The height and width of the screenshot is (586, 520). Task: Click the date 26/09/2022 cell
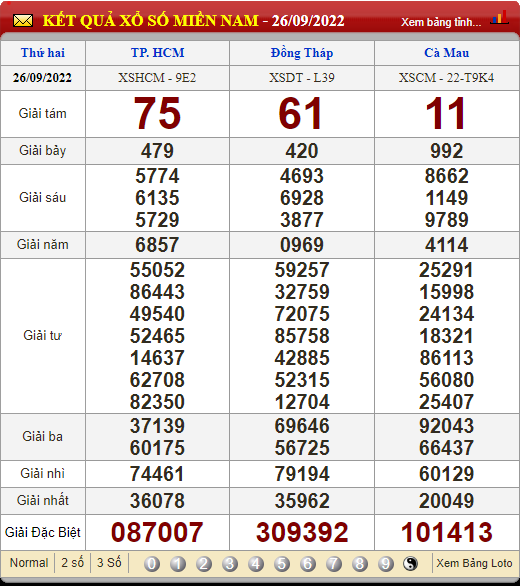click(42, 78)
